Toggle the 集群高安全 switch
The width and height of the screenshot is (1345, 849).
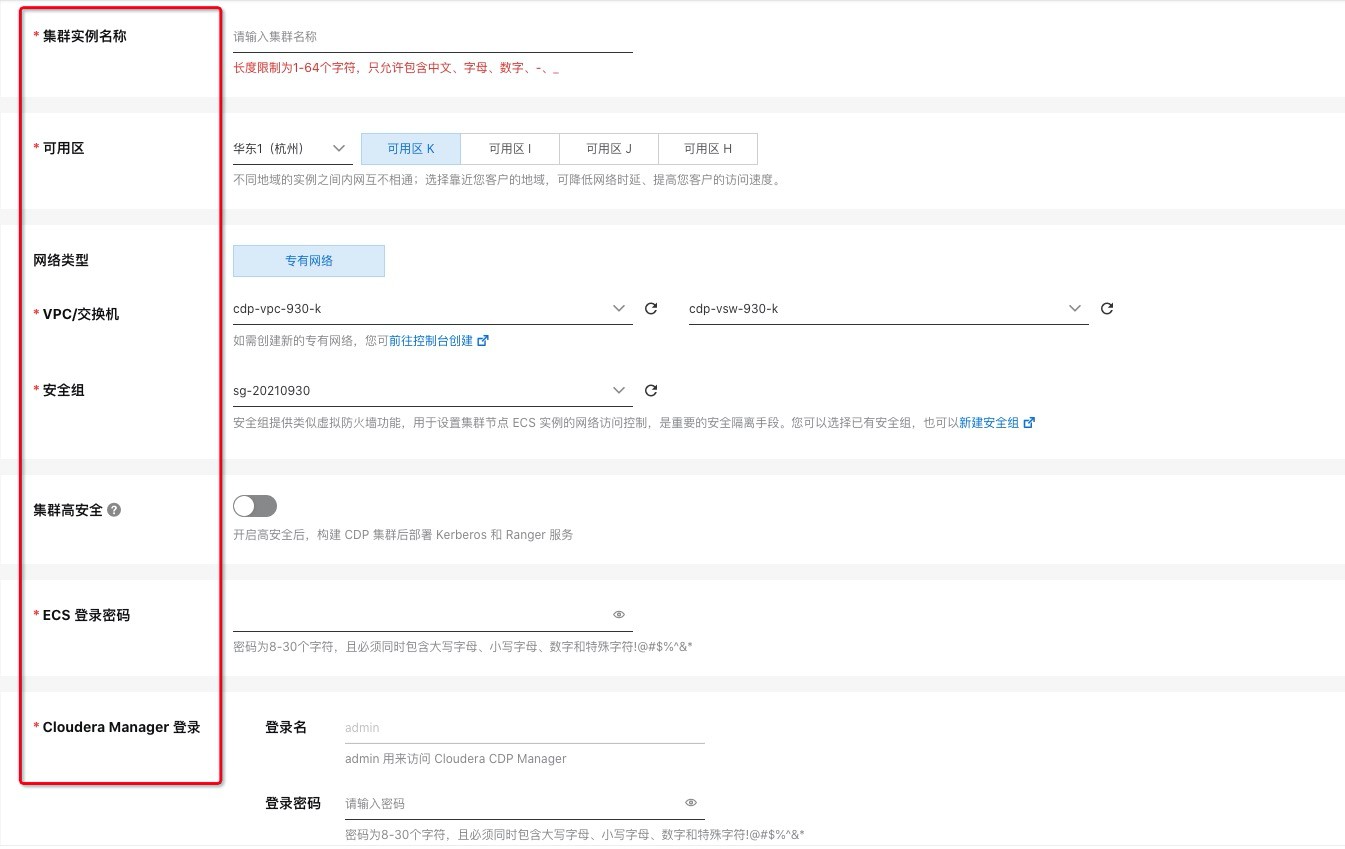[255, 506]
